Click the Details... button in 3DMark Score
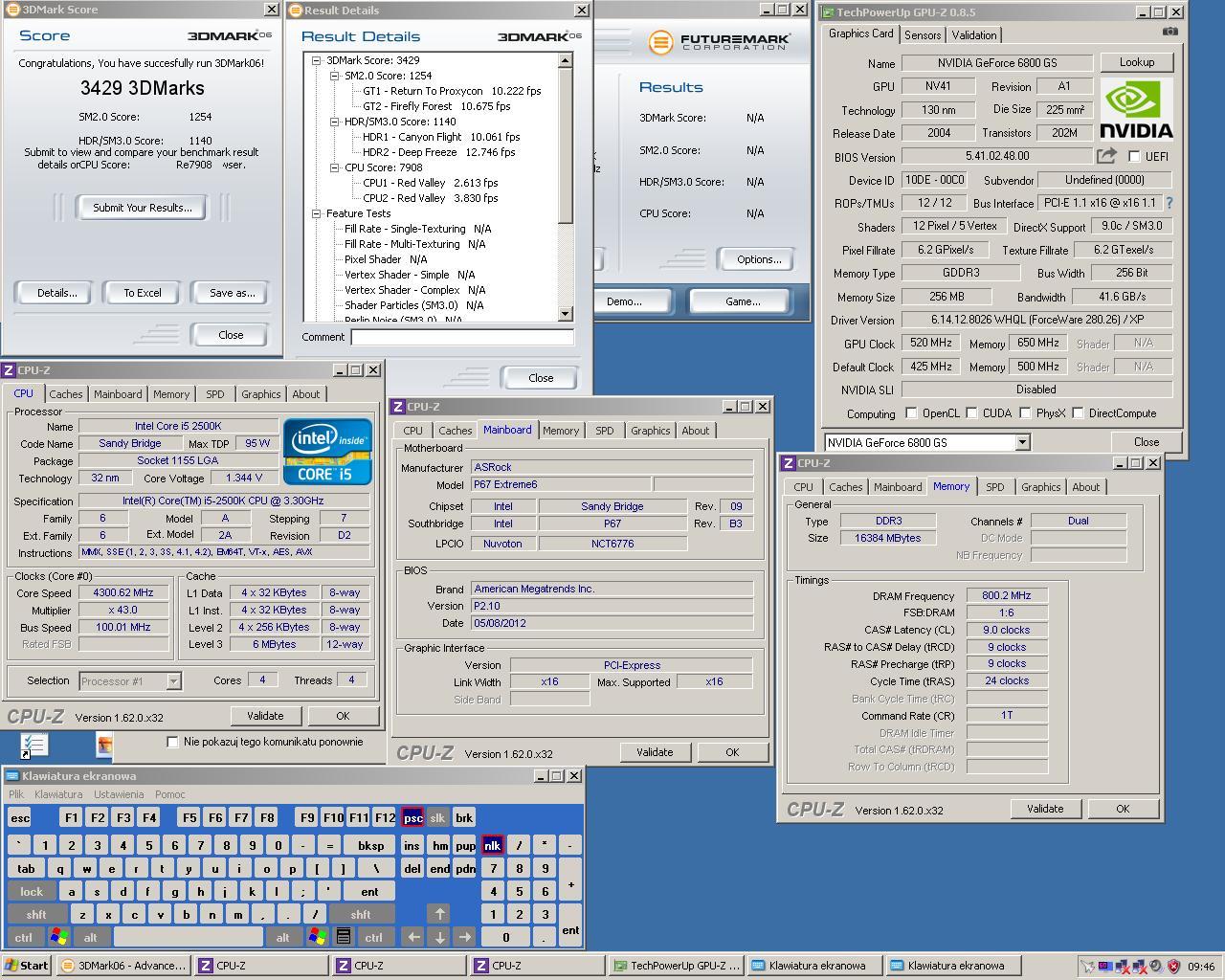 point(56,293)
